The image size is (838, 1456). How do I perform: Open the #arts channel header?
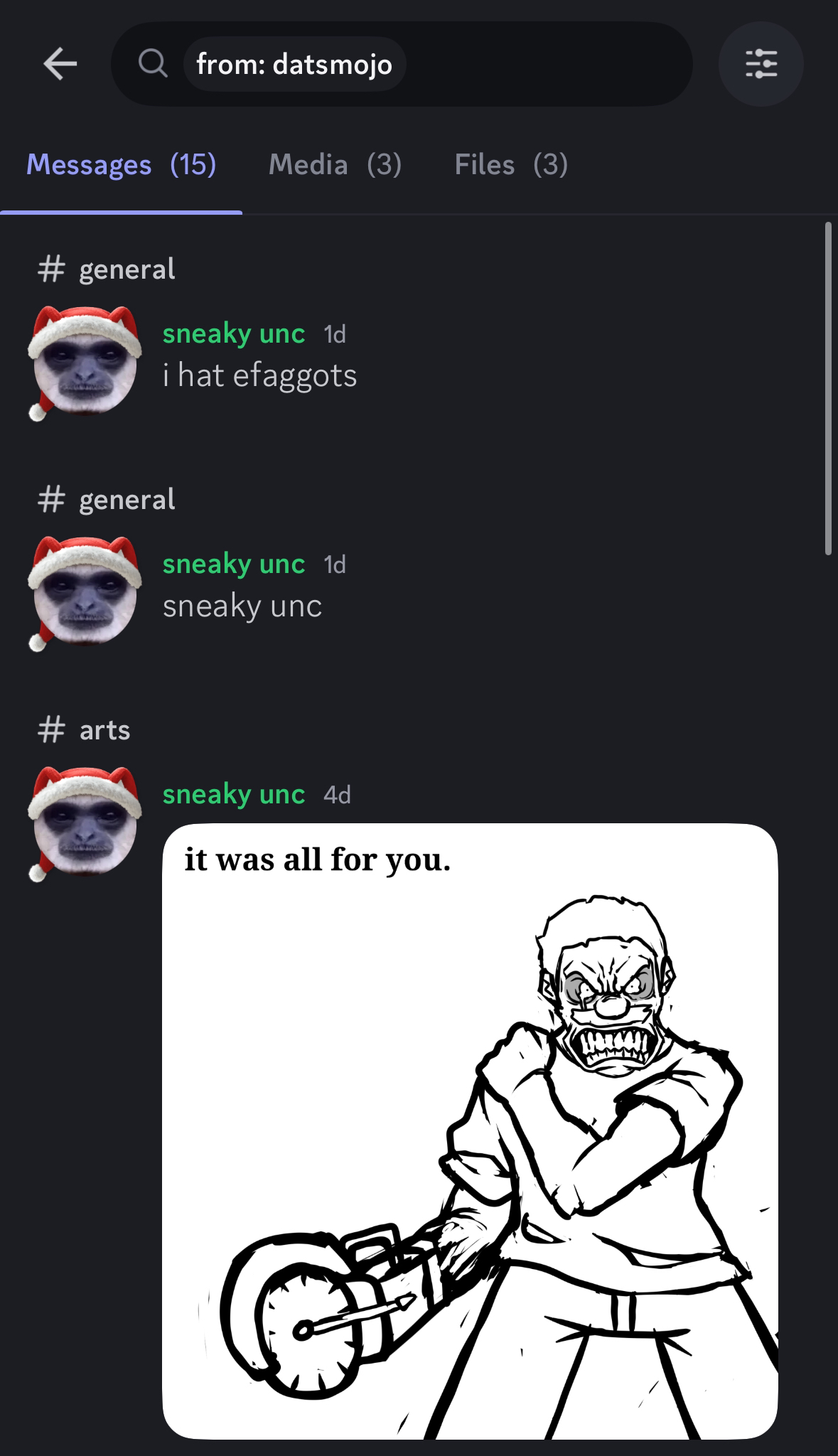click(x=84, y=730)
